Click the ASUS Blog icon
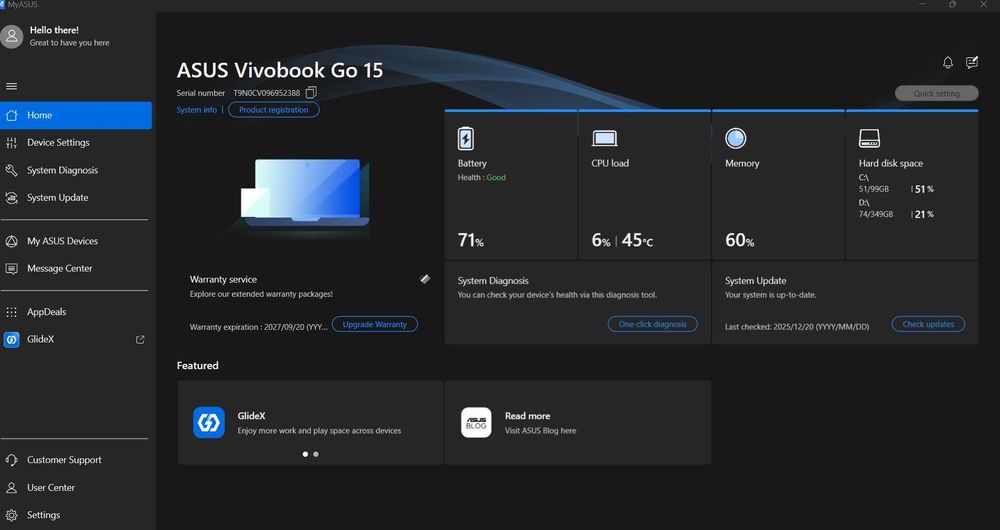The image size is (1000, 530). (x=476, y=422)
